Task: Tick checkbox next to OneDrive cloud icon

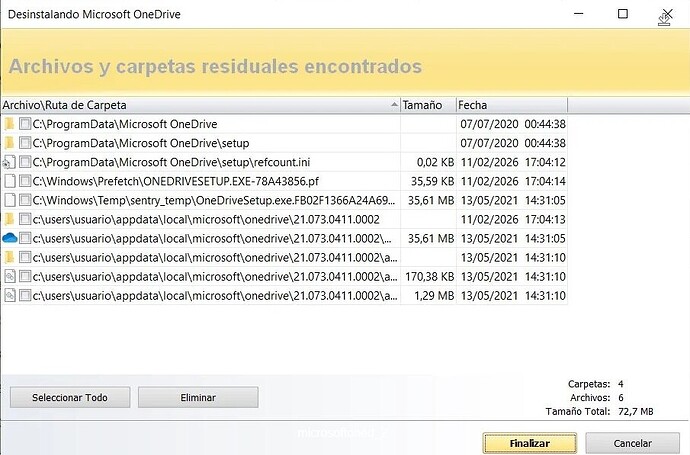Action: pos(25,239)
